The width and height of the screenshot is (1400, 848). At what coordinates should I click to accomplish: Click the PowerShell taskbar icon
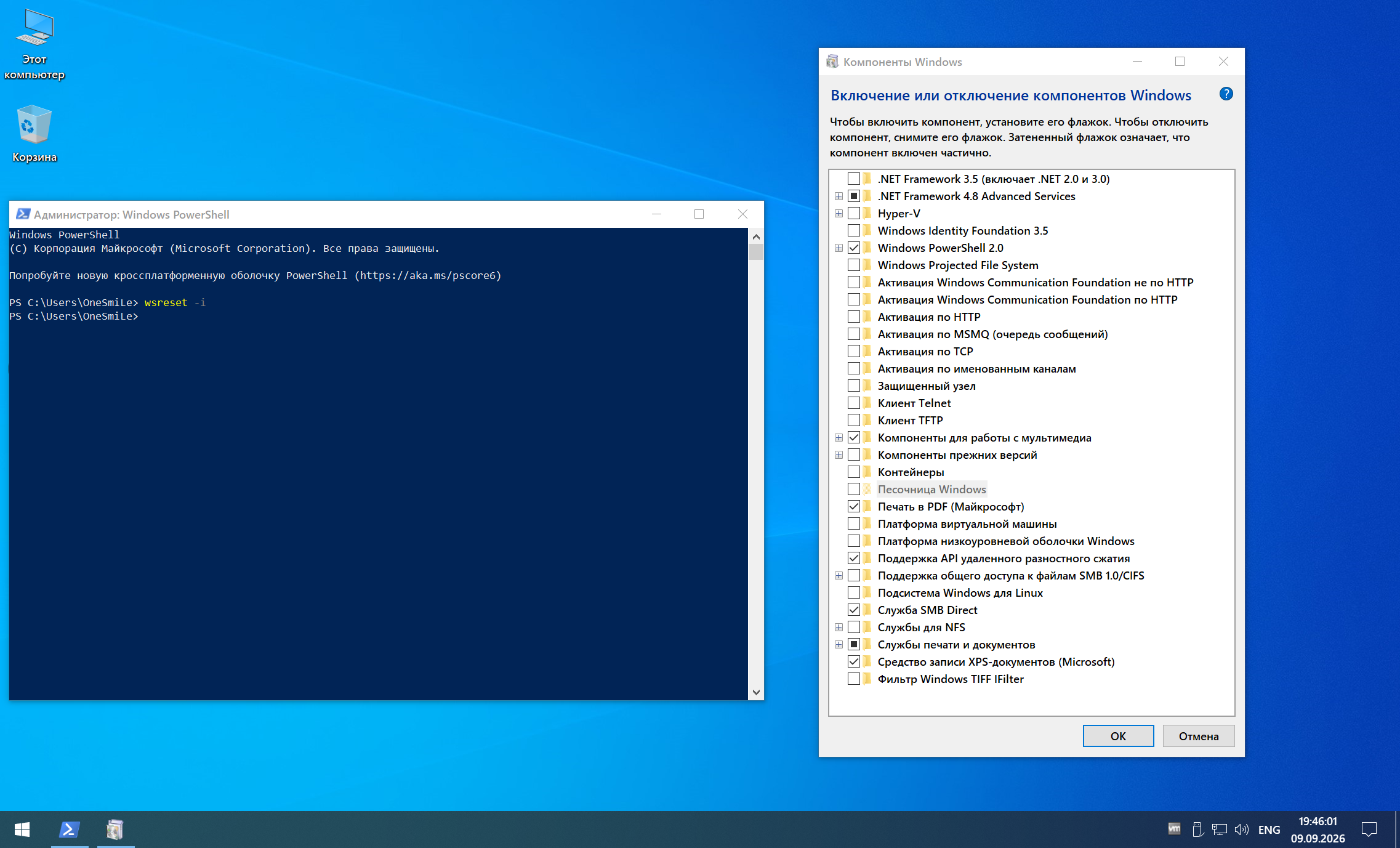(70, 830)
